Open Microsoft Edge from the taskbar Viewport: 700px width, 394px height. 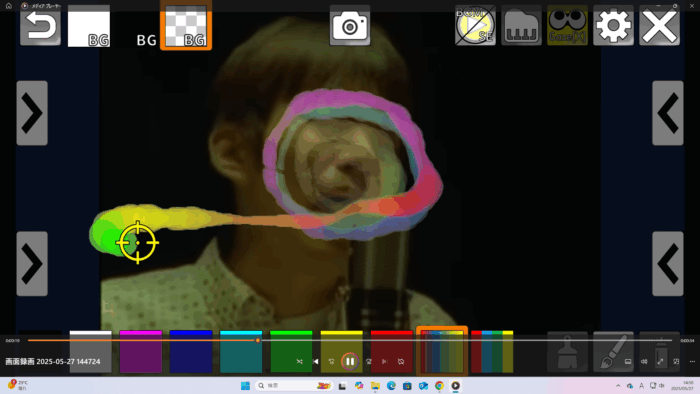(x=391, y=386)
